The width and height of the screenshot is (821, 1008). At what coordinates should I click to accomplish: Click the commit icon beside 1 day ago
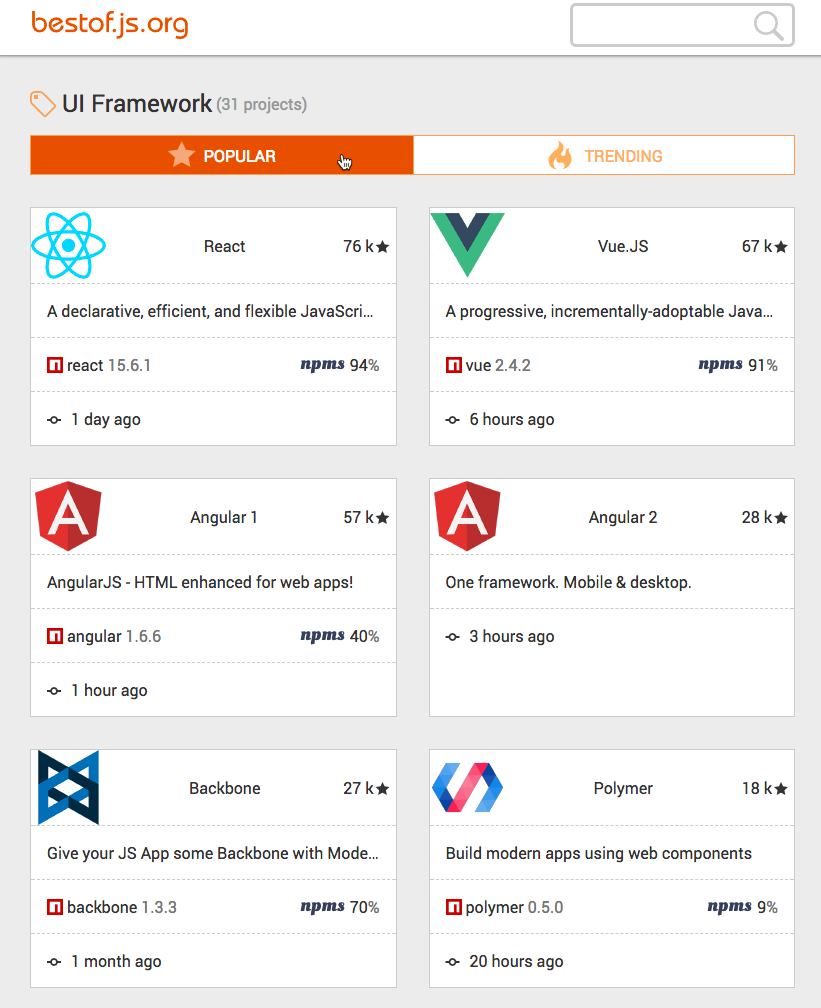tap(54, 420)
